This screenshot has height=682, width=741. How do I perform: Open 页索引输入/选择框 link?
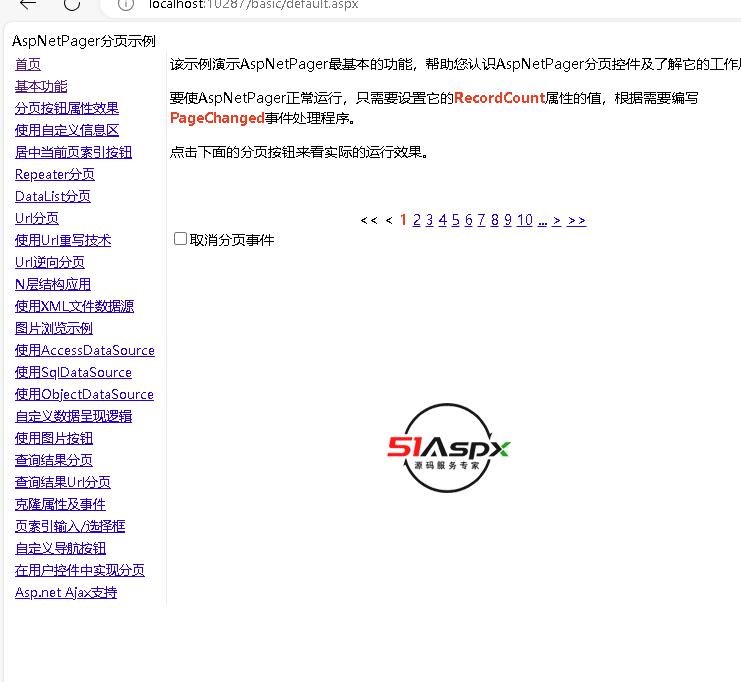70,526
